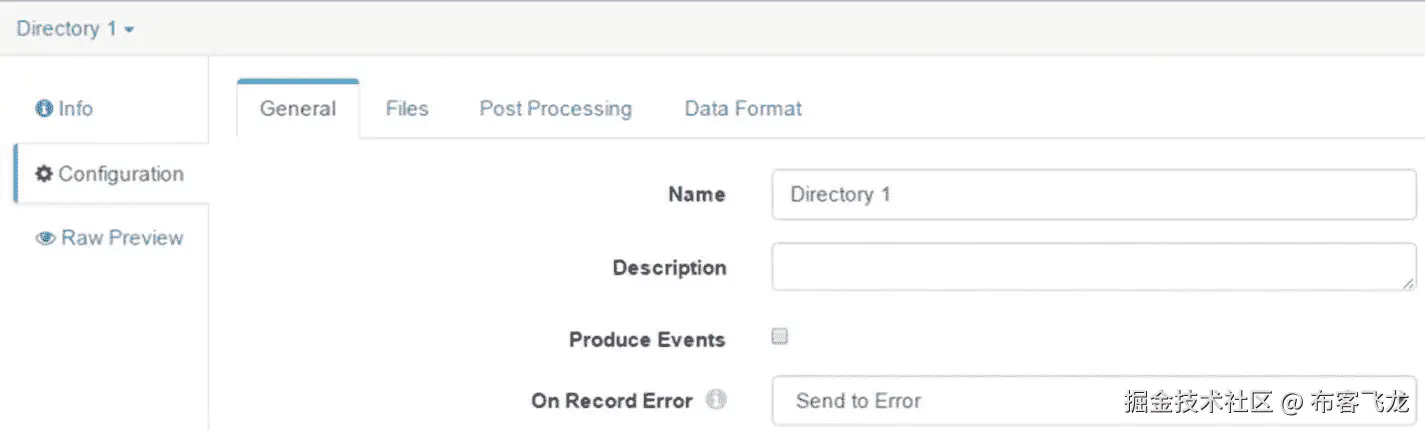This screenshot has height=431, width=1425.
Task: Click the Produce Events label text
Action: (x=647, y=340)
